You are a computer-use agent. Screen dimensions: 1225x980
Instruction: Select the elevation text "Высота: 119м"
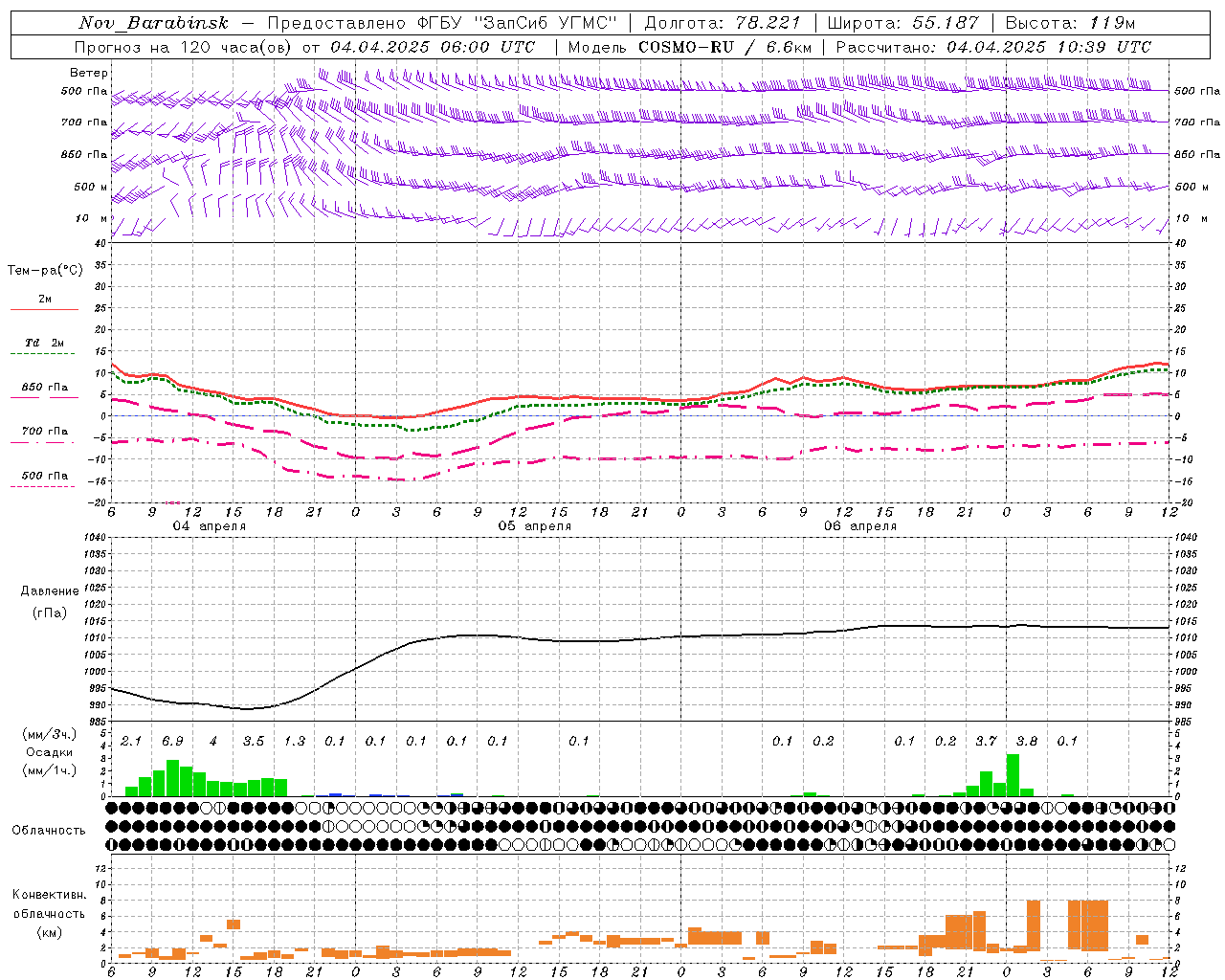pos(1070,23)
